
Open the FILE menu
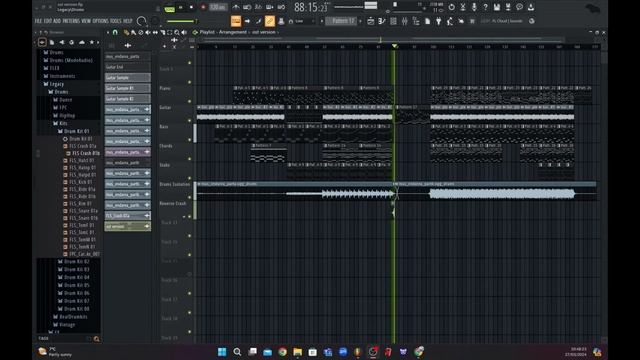tap(38, 21)
